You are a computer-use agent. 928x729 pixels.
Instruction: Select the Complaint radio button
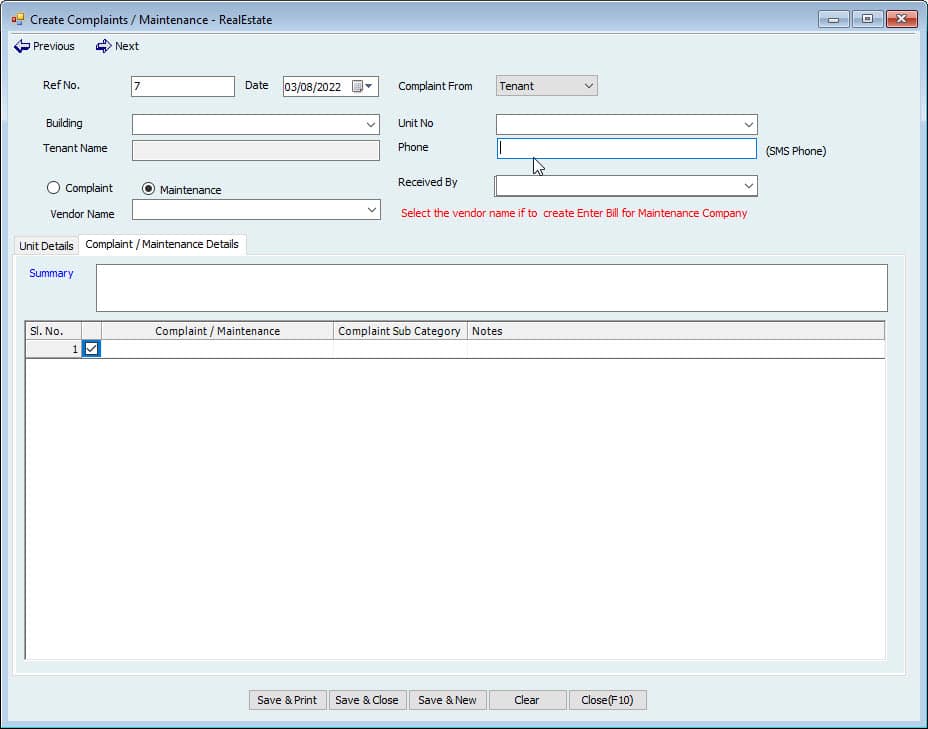click(53, 188)
